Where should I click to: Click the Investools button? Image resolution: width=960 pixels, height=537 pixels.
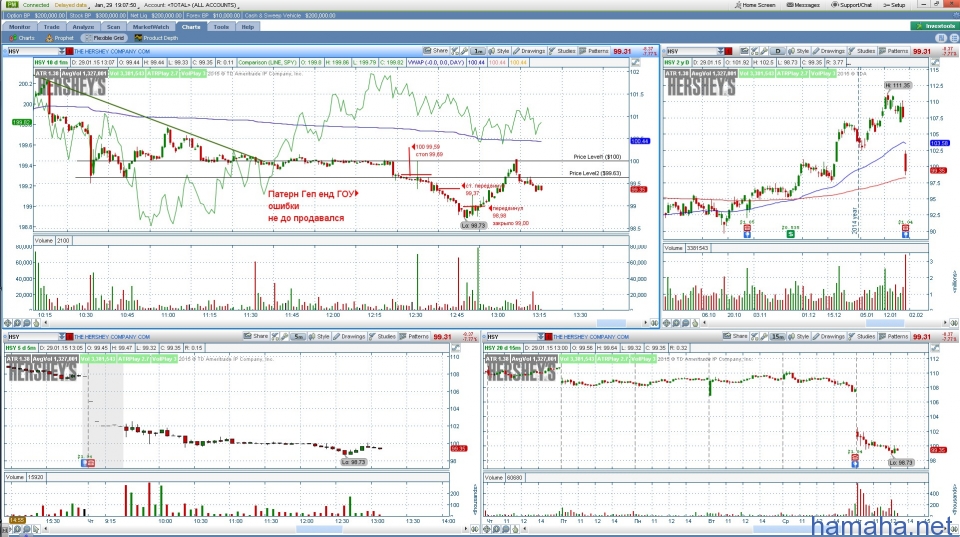point(934,26)
